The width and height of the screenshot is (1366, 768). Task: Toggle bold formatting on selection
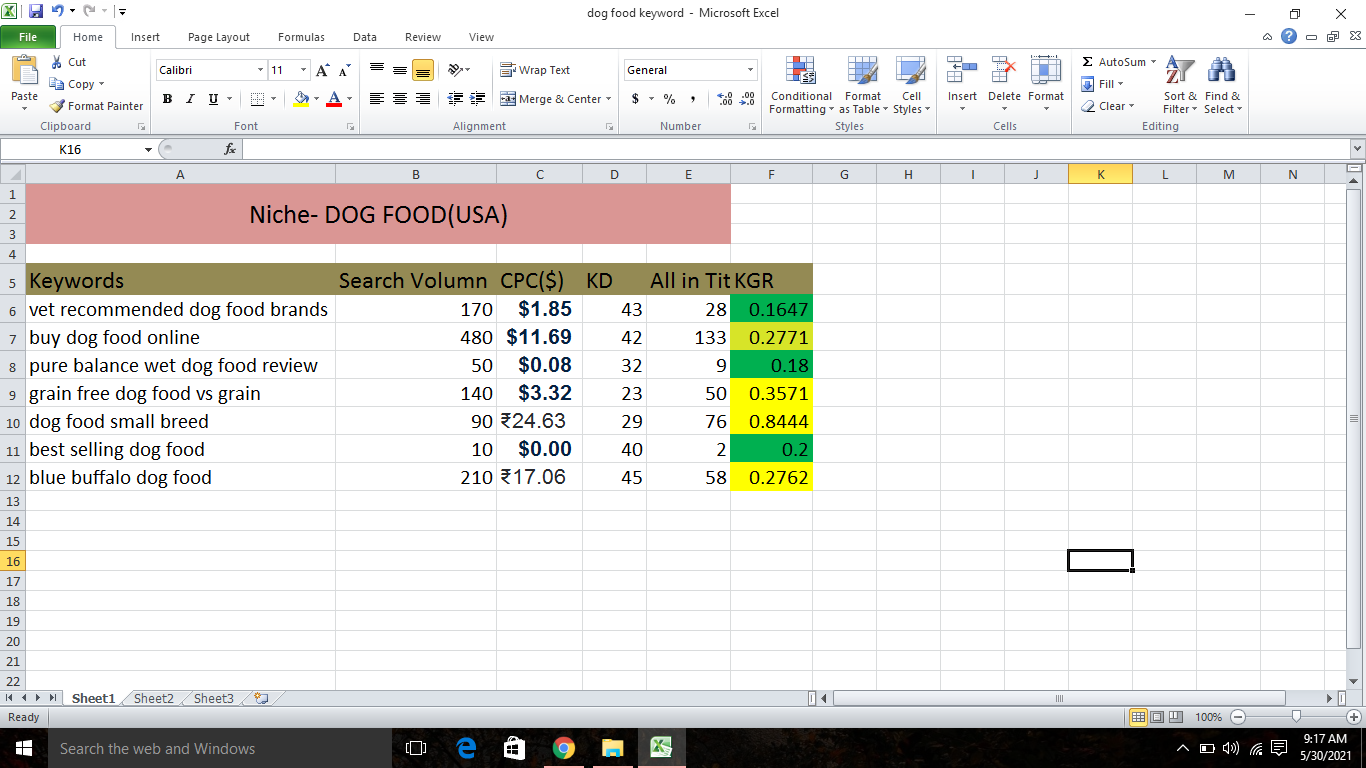pos(167,99)
